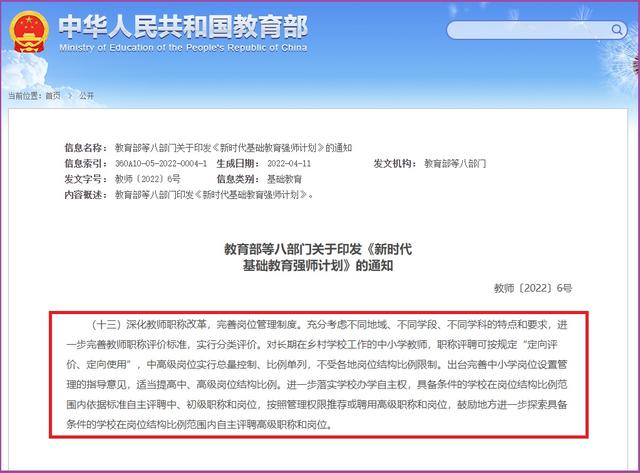The height and width of the screenshot is (473, 640).
Task: Click the index number 360A10-05-2022-0004-1
Action: (x=161, y=163)
